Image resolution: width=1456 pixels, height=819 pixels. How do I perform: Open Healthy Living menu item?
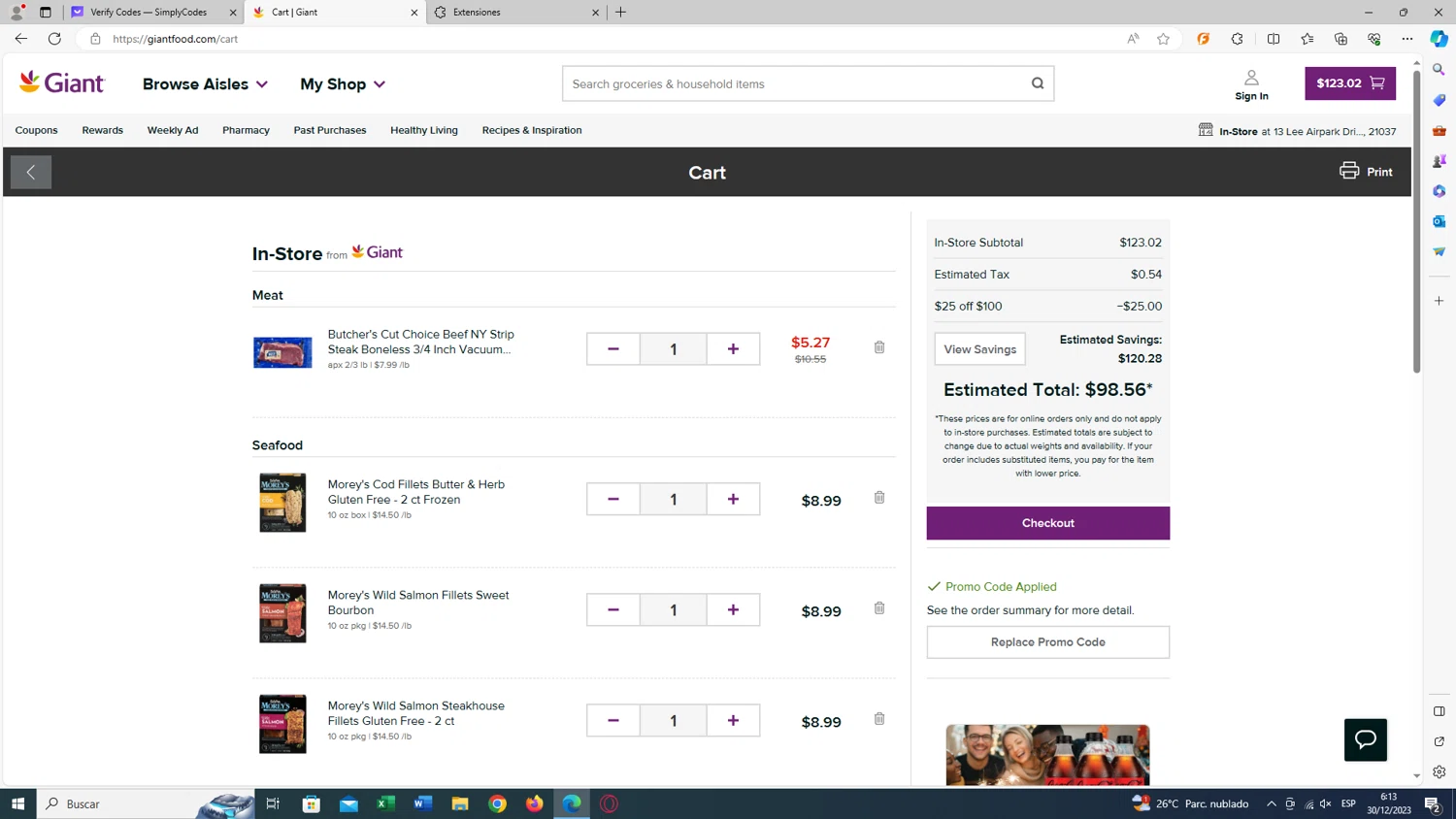coord(424,130)
